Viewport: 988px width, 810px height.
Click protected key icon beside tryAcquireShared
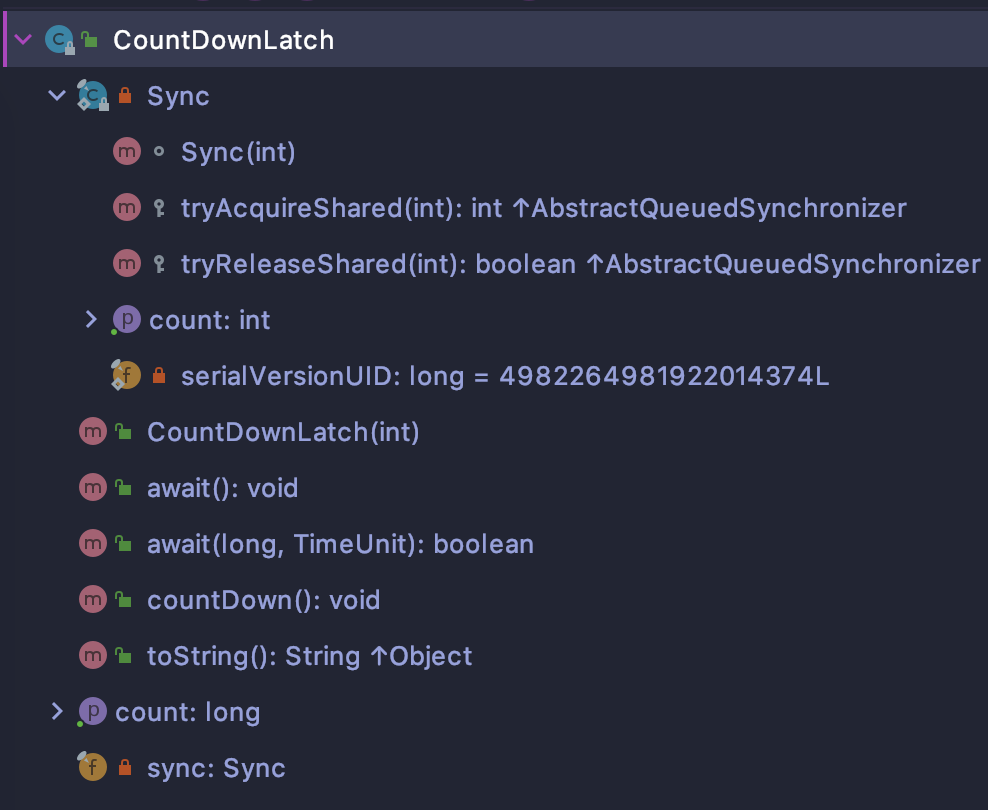159,208
